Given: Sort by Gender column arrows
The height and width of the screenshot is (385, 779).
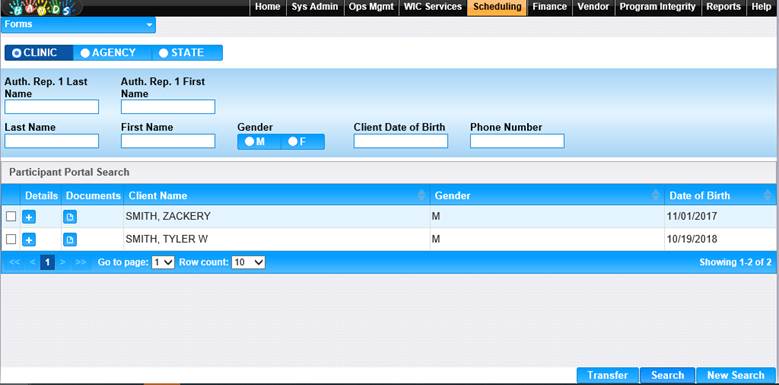Looking at the screenshot, I should [x=656, y=196].
